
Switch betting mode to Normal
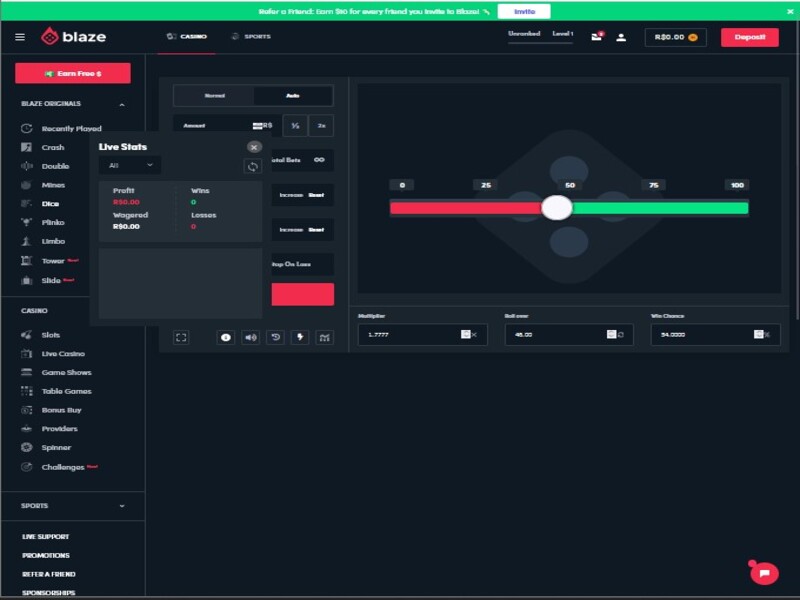[214, 96]
